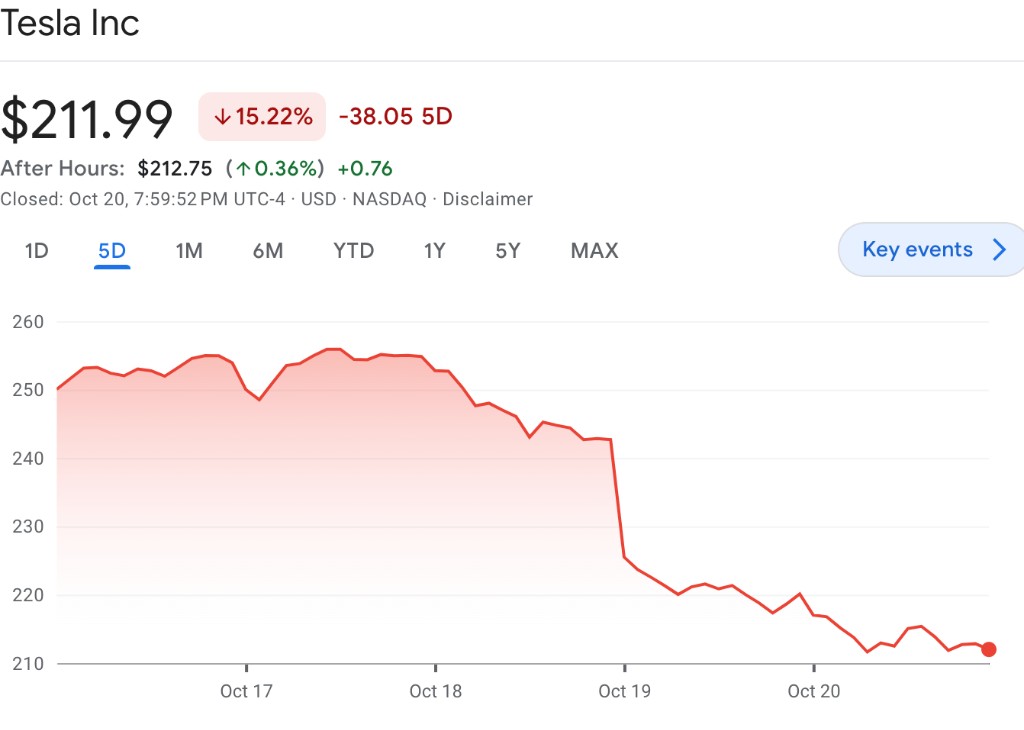Switch to the 6M range tab

click(x=268, y=251)
